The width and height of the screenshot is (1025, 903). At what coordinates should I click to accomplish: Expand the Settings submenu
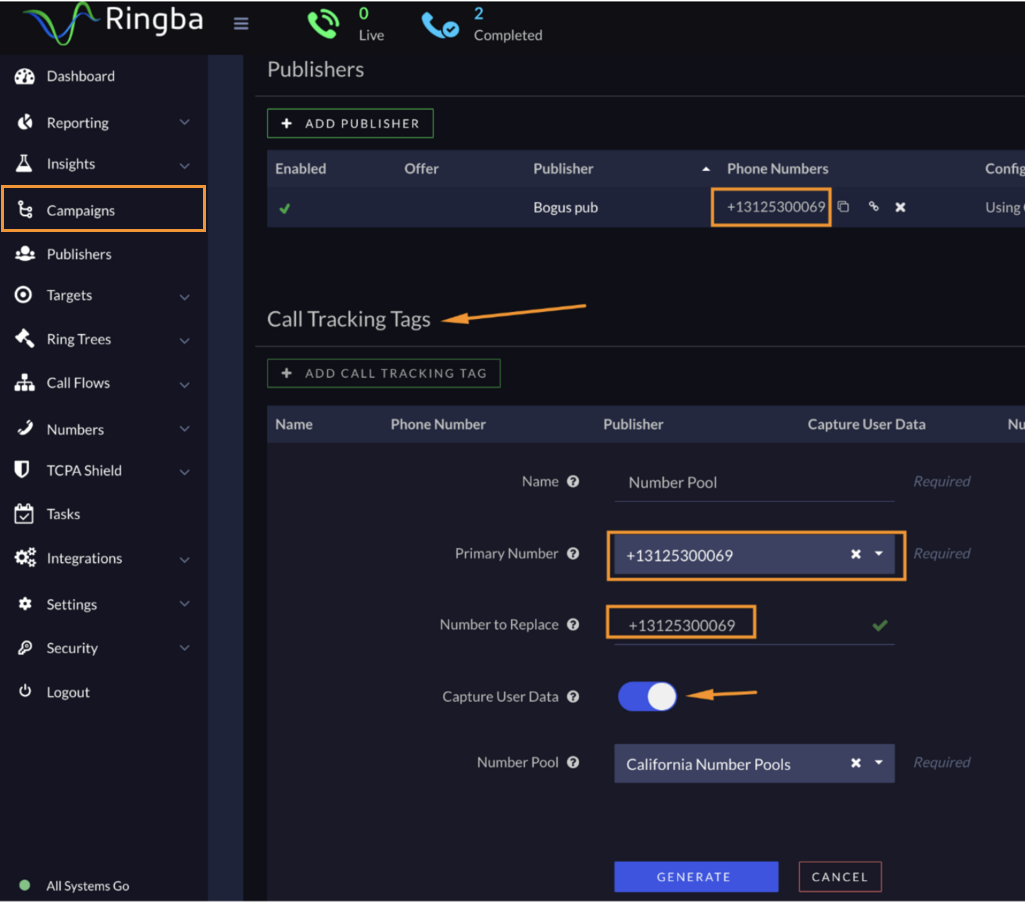[185, 604]
